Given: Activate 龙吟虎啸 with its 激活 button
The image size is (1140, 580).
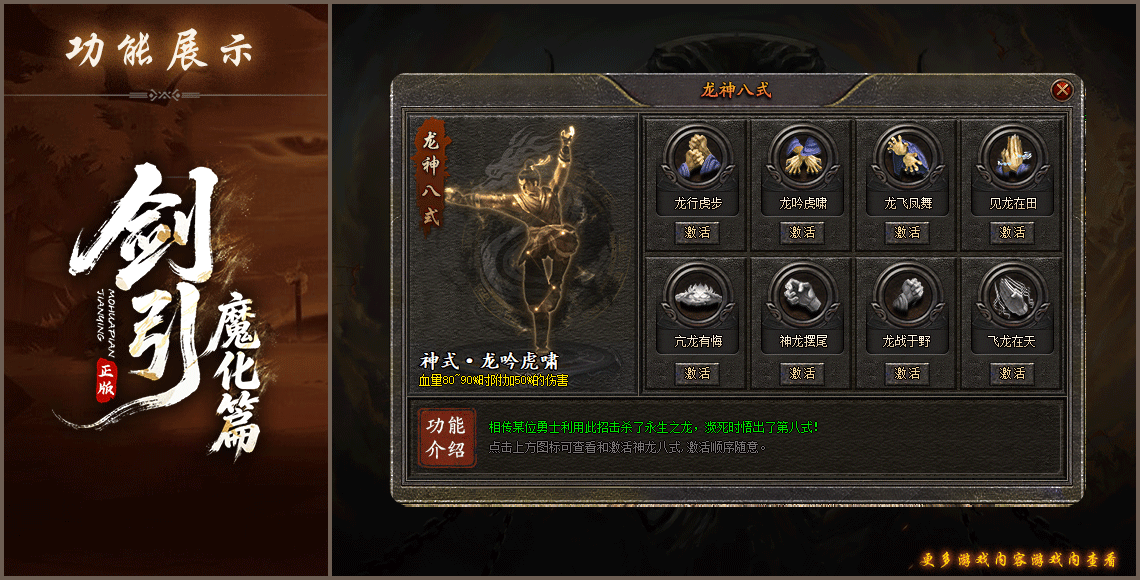Looking at the screenshot, I should (802, 233).
